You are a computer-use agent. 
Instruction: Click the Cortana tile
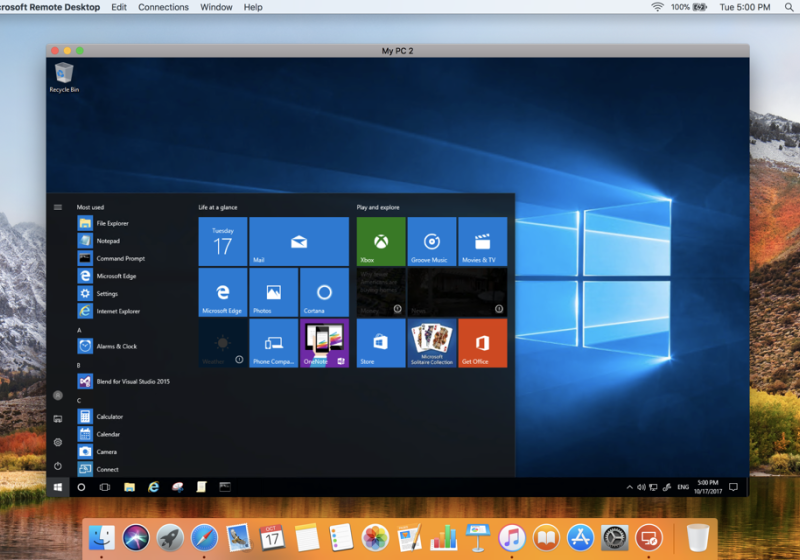pyautogui.click(x=324, y=293)
